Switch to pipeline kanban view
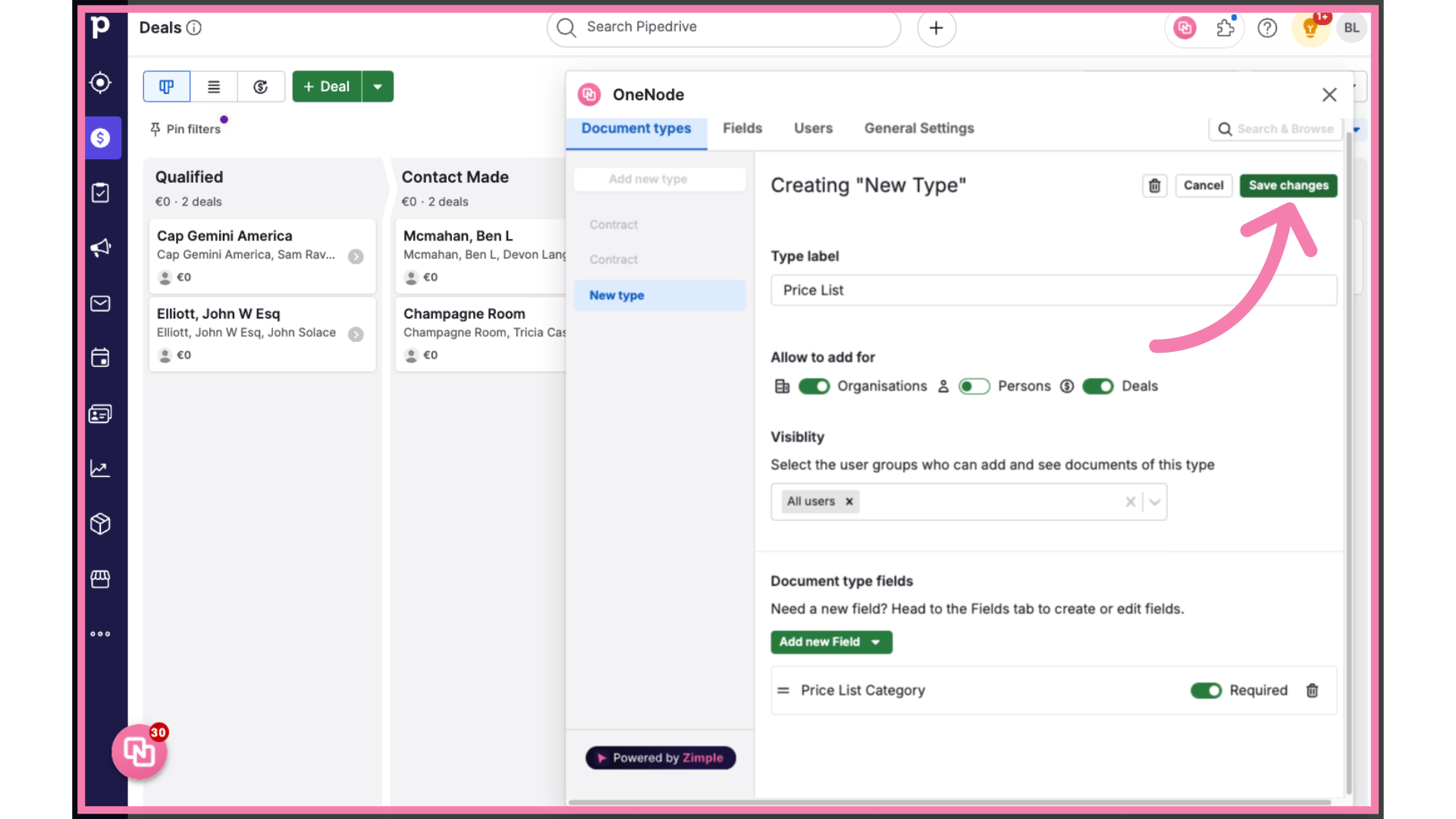This screenshot has height=819, width=1456. (167, 86)
